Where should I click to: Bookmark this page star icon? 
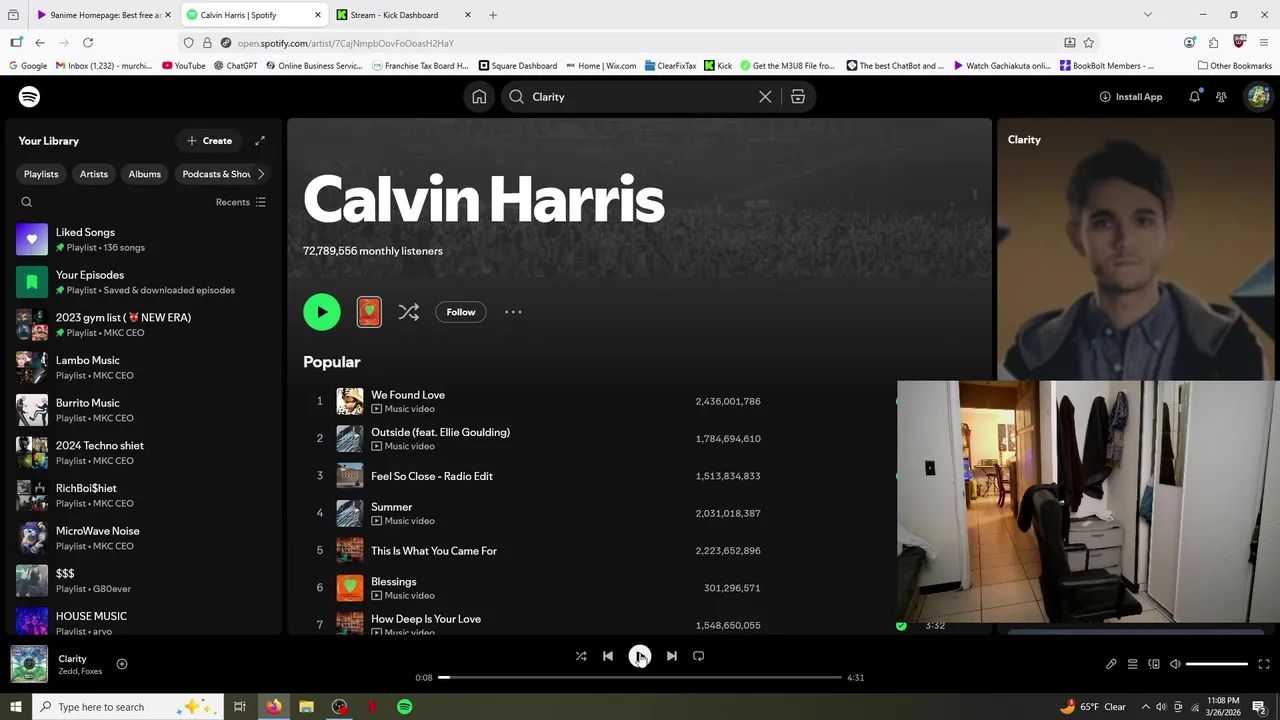tap(1089, 43)
